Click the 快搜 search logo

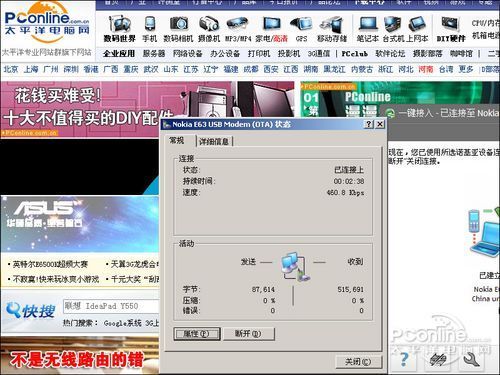point(31,310)
